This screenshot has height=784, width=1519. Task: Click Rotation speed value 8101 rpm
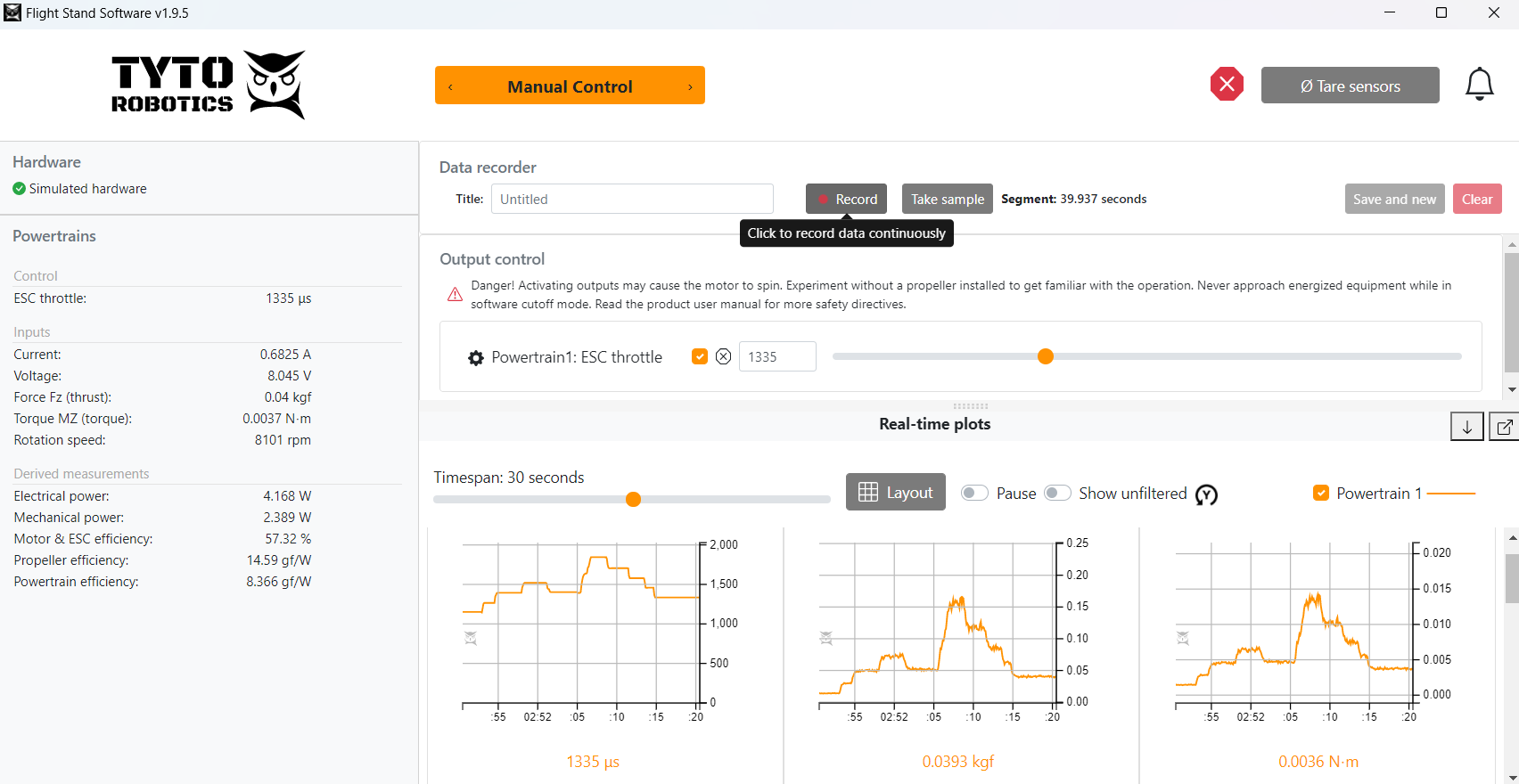coord(283,440)
